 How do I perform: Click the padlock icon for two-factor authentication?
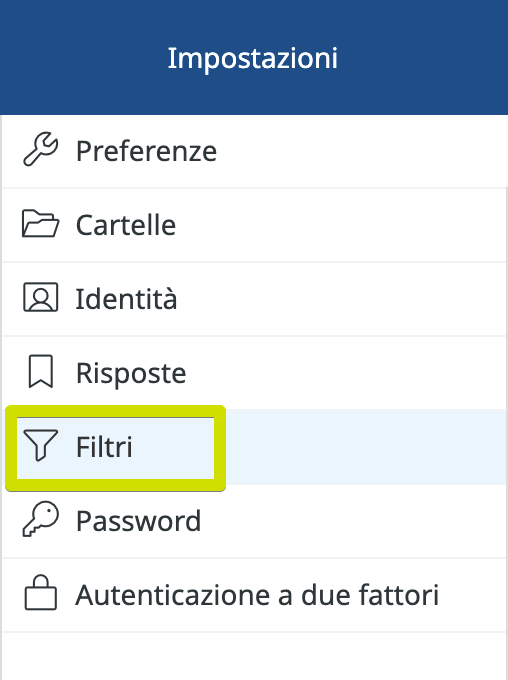[40, 593]
